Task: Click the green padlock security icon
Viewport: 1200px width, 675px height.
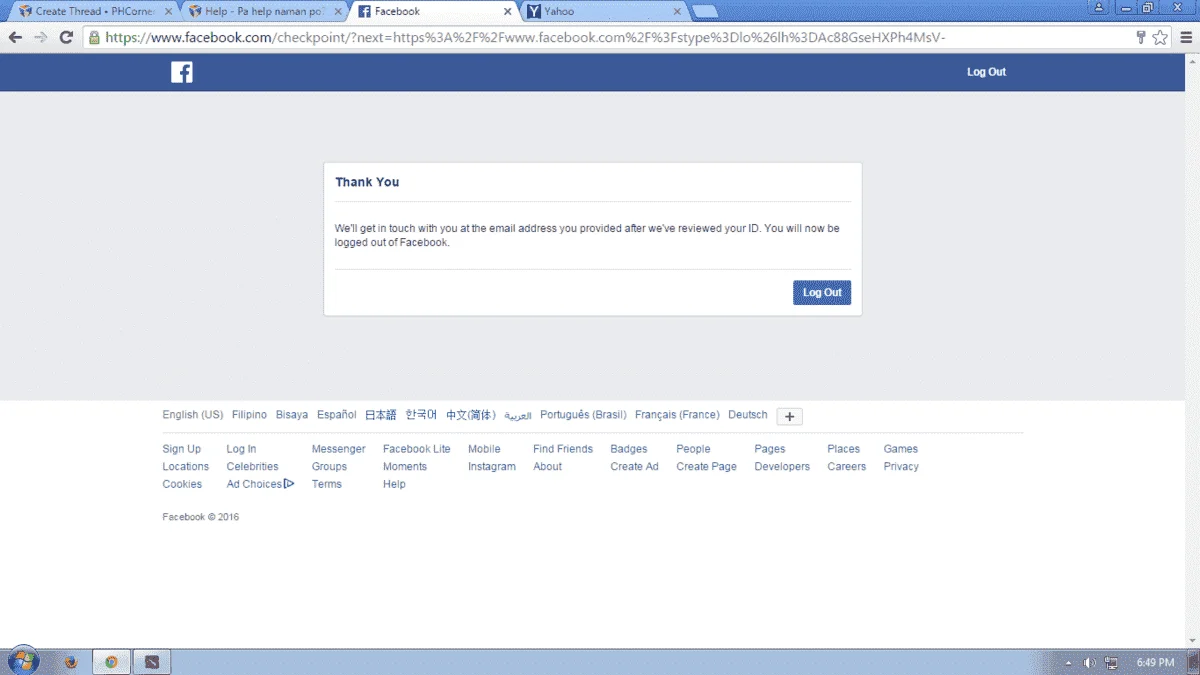Action: click(x=94, y=37)
